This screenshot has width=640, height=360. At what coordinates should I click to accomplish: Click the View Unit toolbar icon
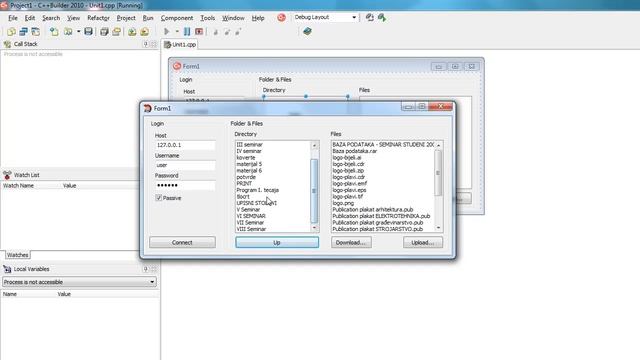23,31
